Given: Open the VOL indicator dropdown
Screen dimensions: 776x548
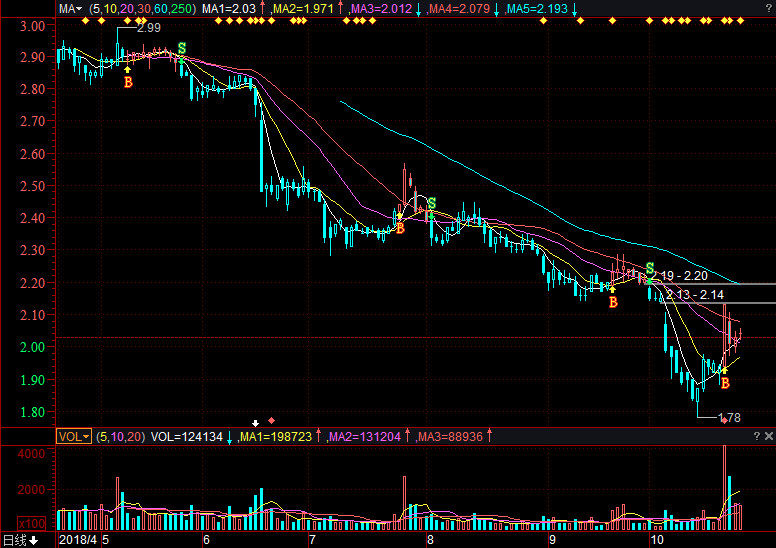Looking at the screenshot, I should click(x=74, y=437).
